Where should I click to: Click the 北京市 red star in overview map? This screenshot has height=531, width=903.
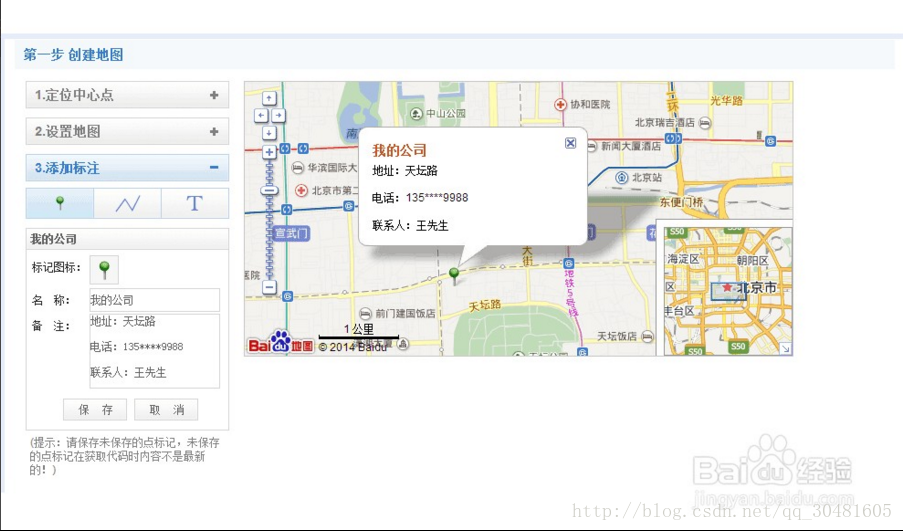click(x=727, y=287)
